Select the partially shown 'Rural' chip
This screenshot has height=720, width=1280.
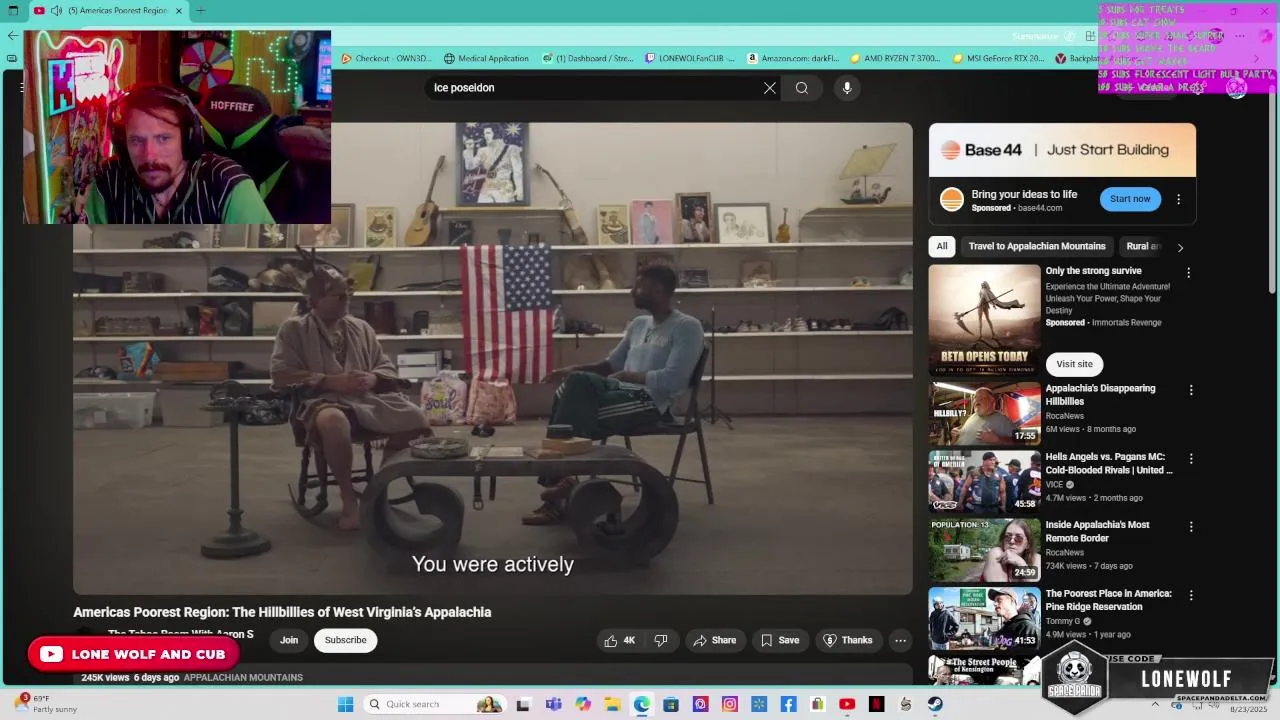1143,246
